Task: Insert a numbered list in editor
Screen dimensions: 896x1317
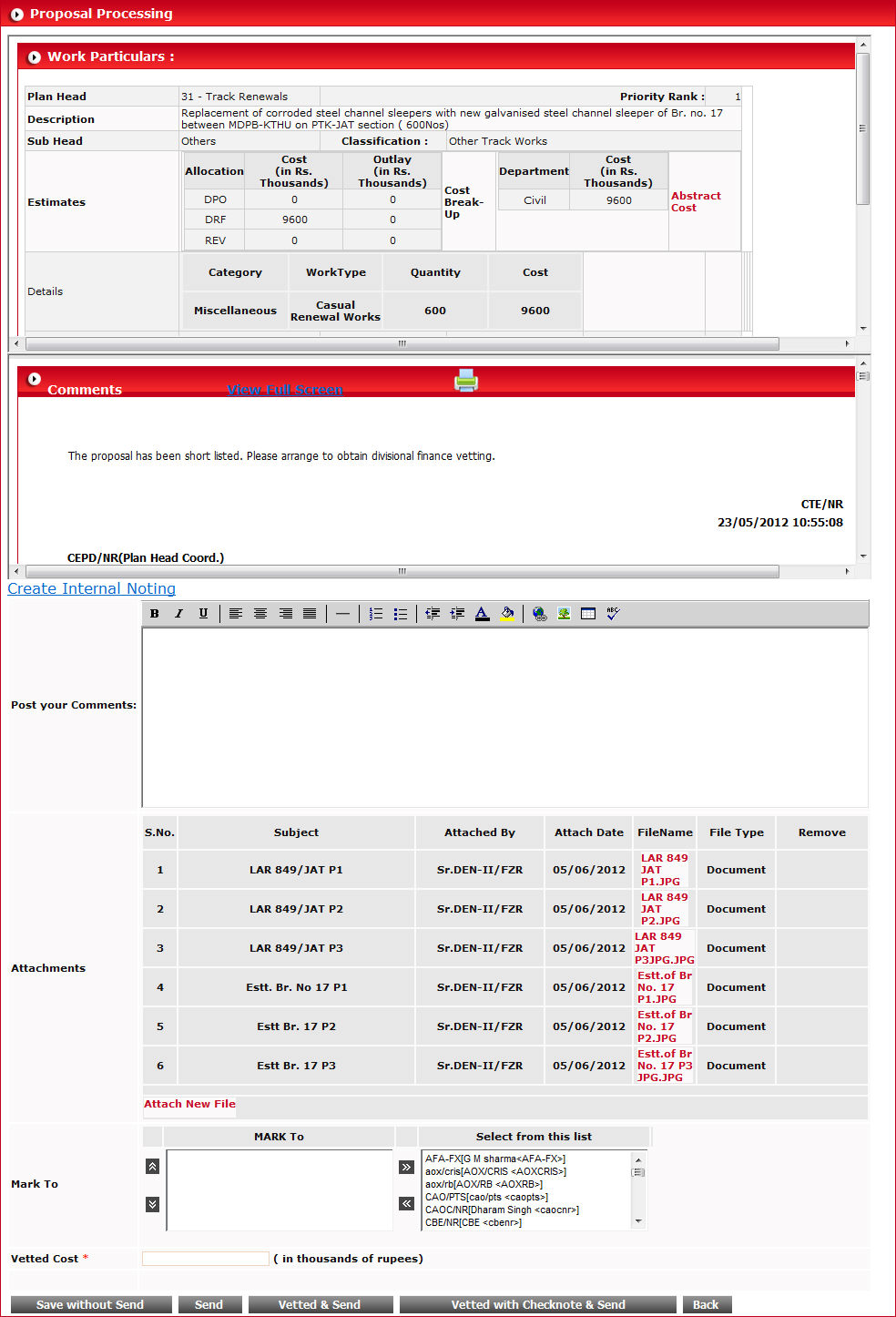Action: 375,614
